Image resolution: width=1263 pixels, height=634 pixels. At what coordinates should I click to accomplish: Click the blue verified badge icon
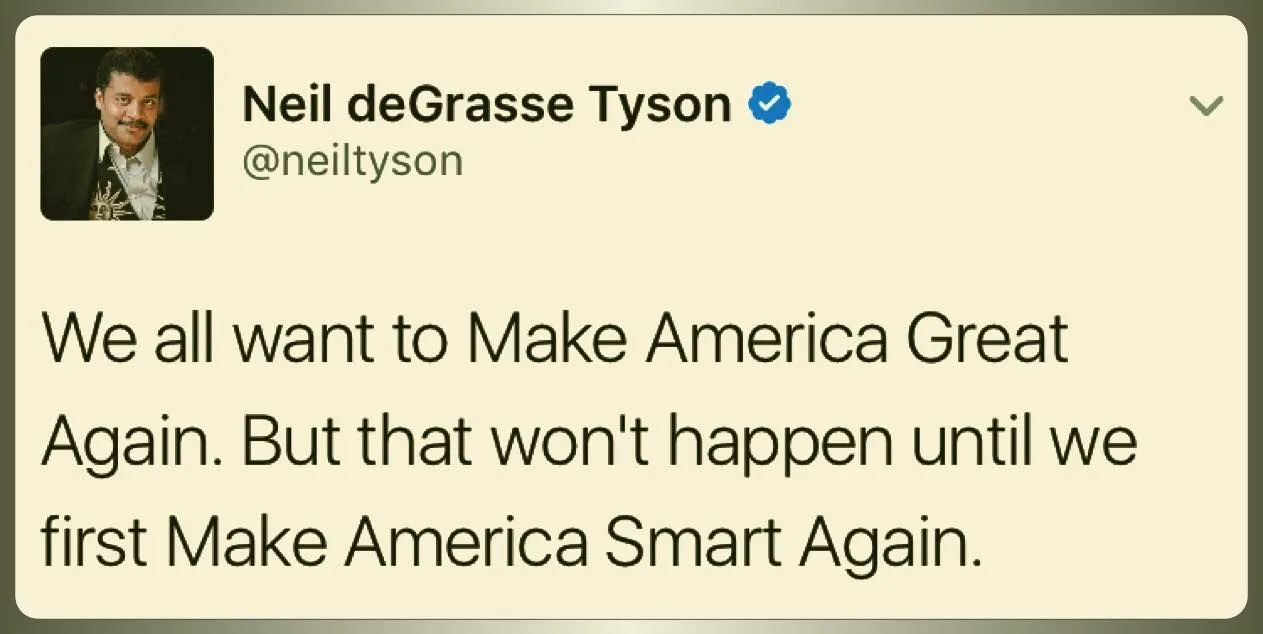771,104
